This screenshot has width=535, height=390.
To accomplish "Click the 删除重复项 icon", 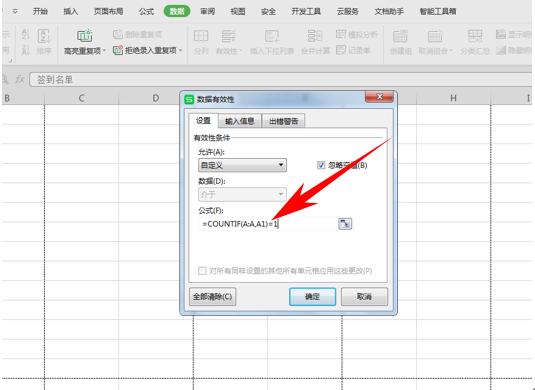I will (118, 34).
